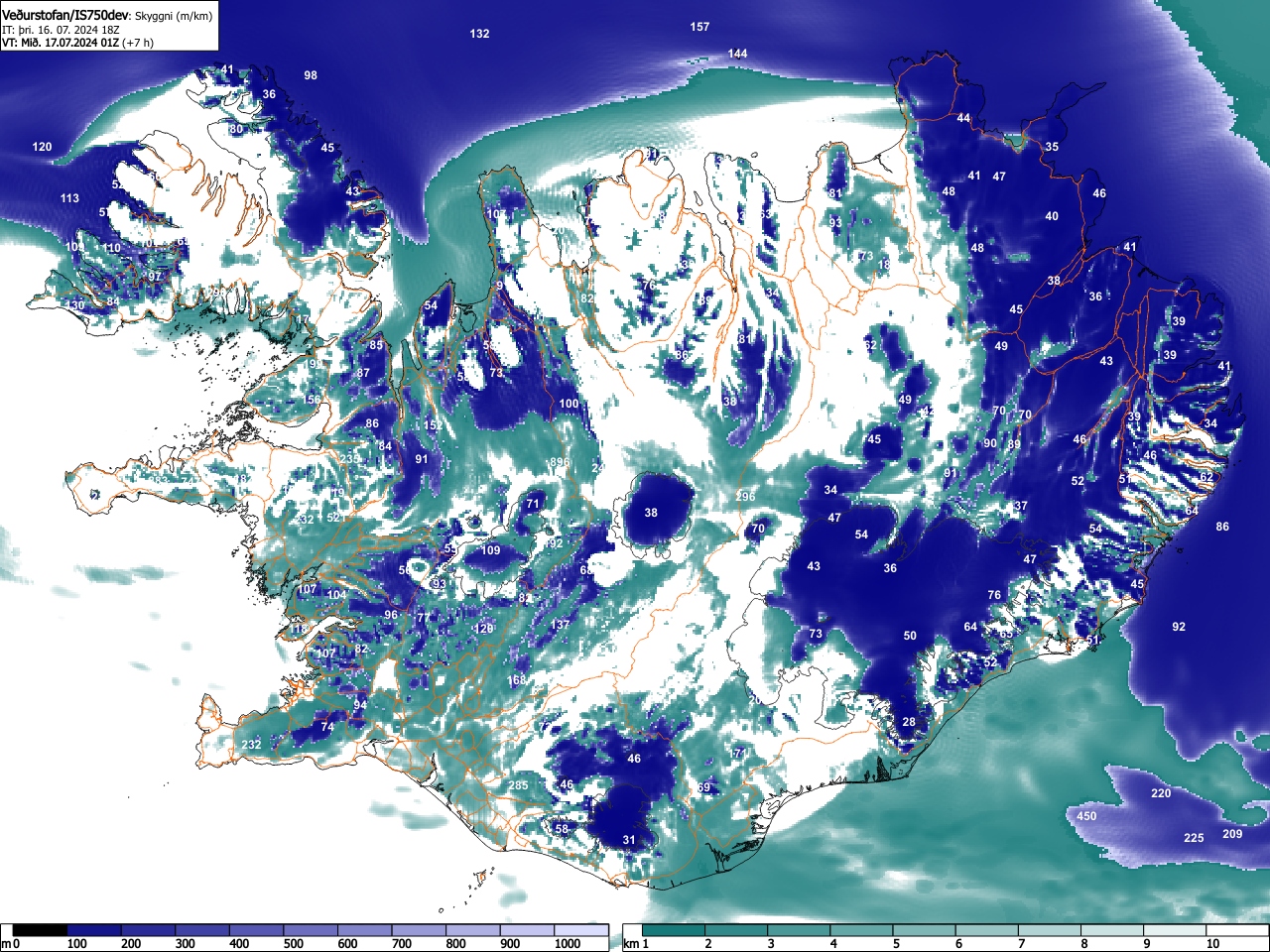
Task: Click the valid time line 'VT: Mið. 17.07.2024 01Z'
Action: coord(61,44)
